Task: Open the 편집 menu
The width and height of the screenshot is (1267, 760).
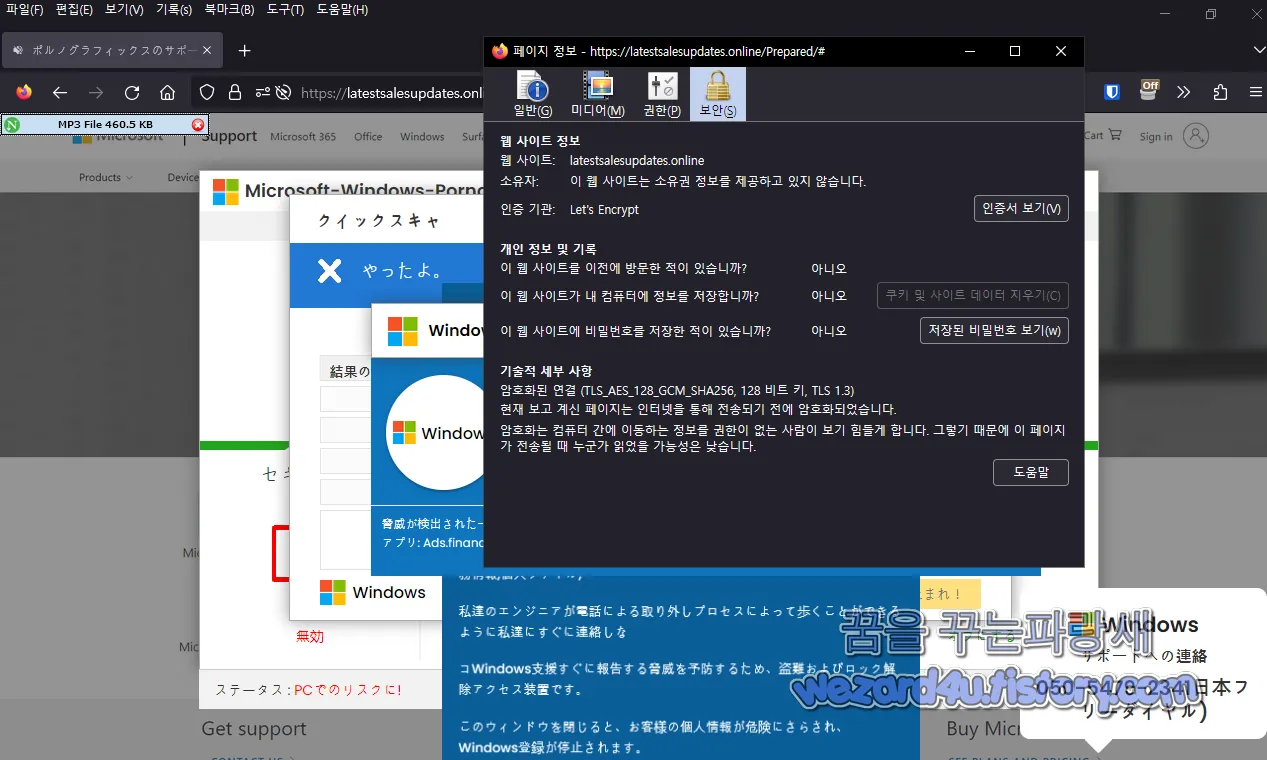Action: point(75,10)
